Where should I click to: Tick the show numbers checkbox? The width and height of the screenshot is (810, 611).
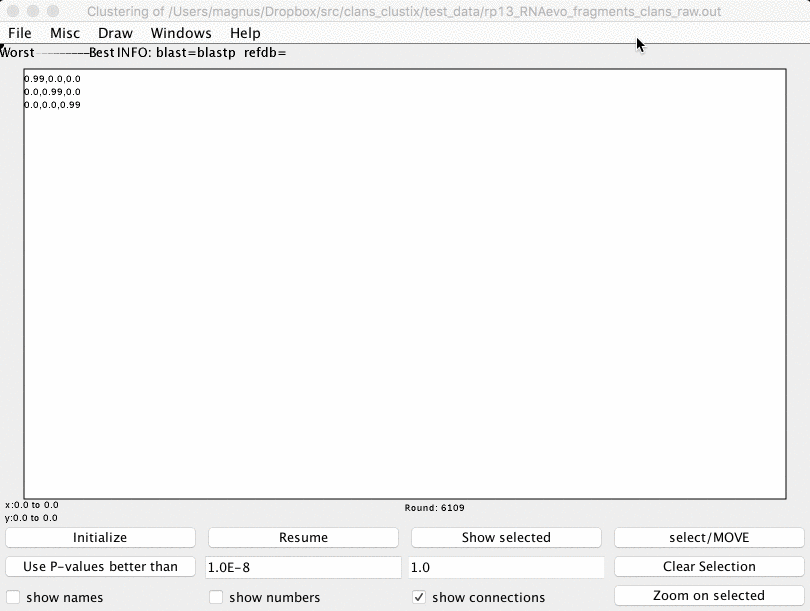(x=216, y=598)
